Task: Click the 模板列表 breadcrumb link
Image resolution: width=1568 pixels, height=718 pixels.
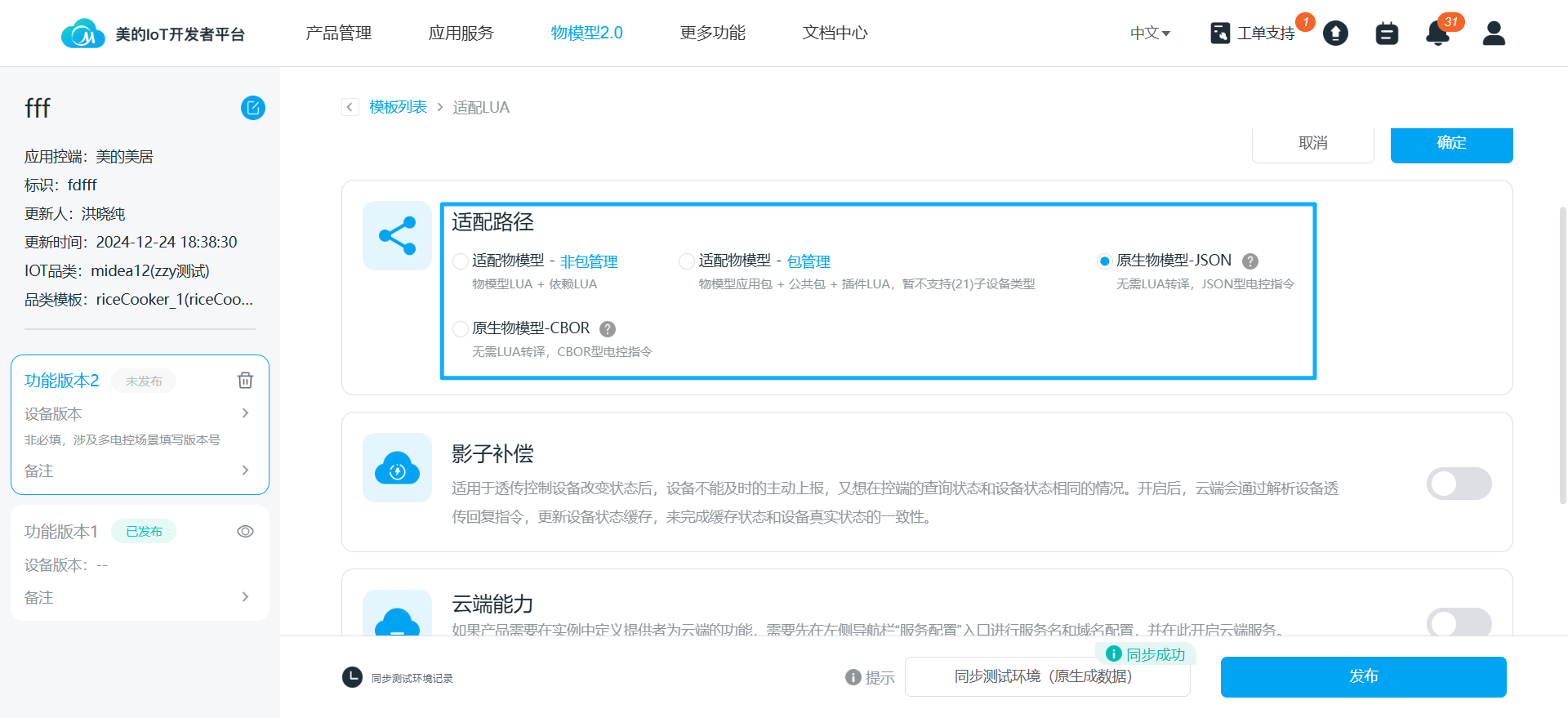Action: (398, 107)
